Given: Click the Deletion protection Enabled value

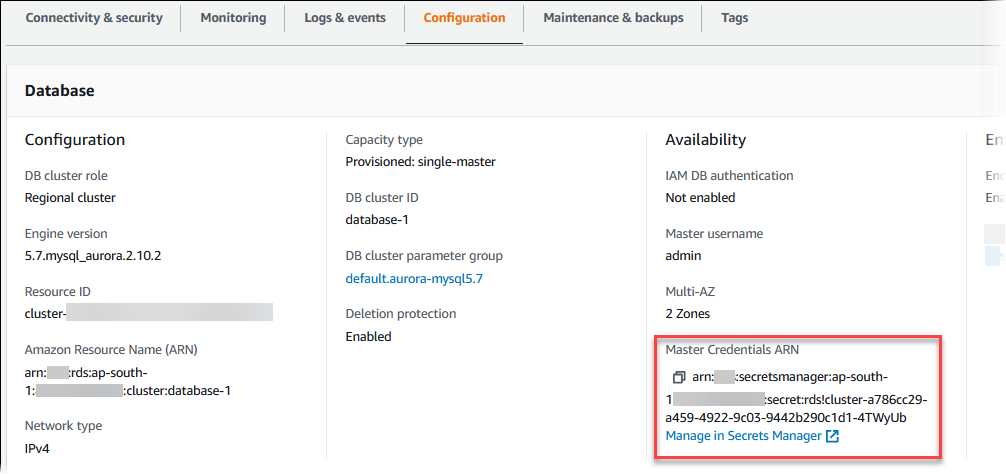Looking at the screenshot, I should point(368,337).
